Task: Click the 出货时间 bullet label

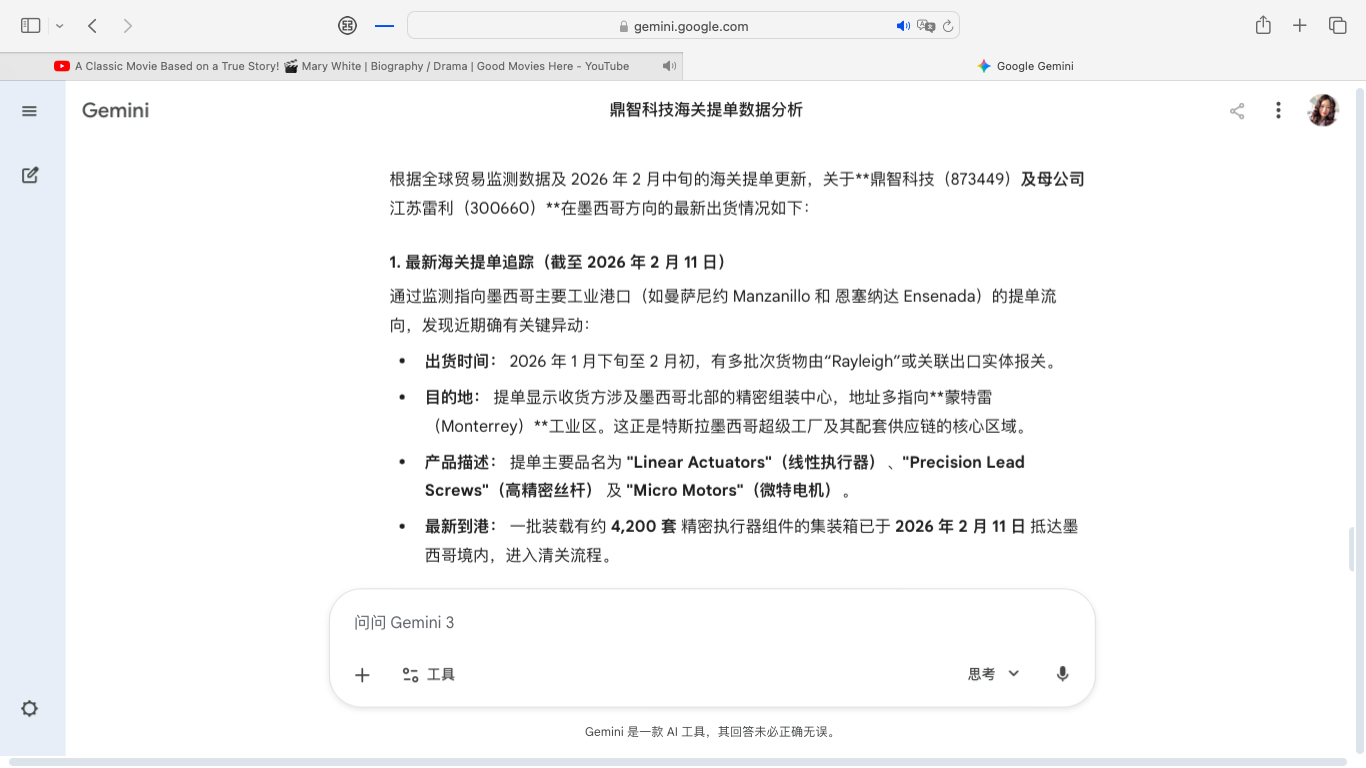Action: click(x=461, y=361)
